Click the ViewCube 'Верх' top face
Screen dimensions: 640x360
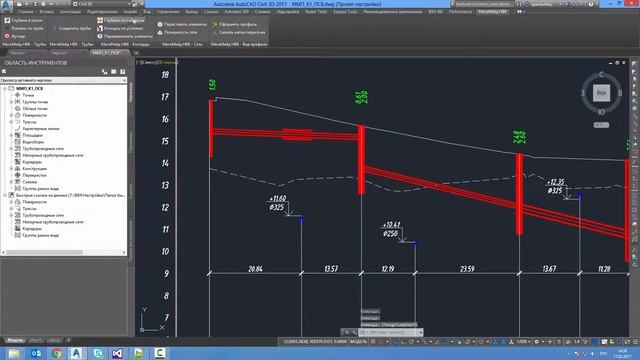(x=601, y=93)
